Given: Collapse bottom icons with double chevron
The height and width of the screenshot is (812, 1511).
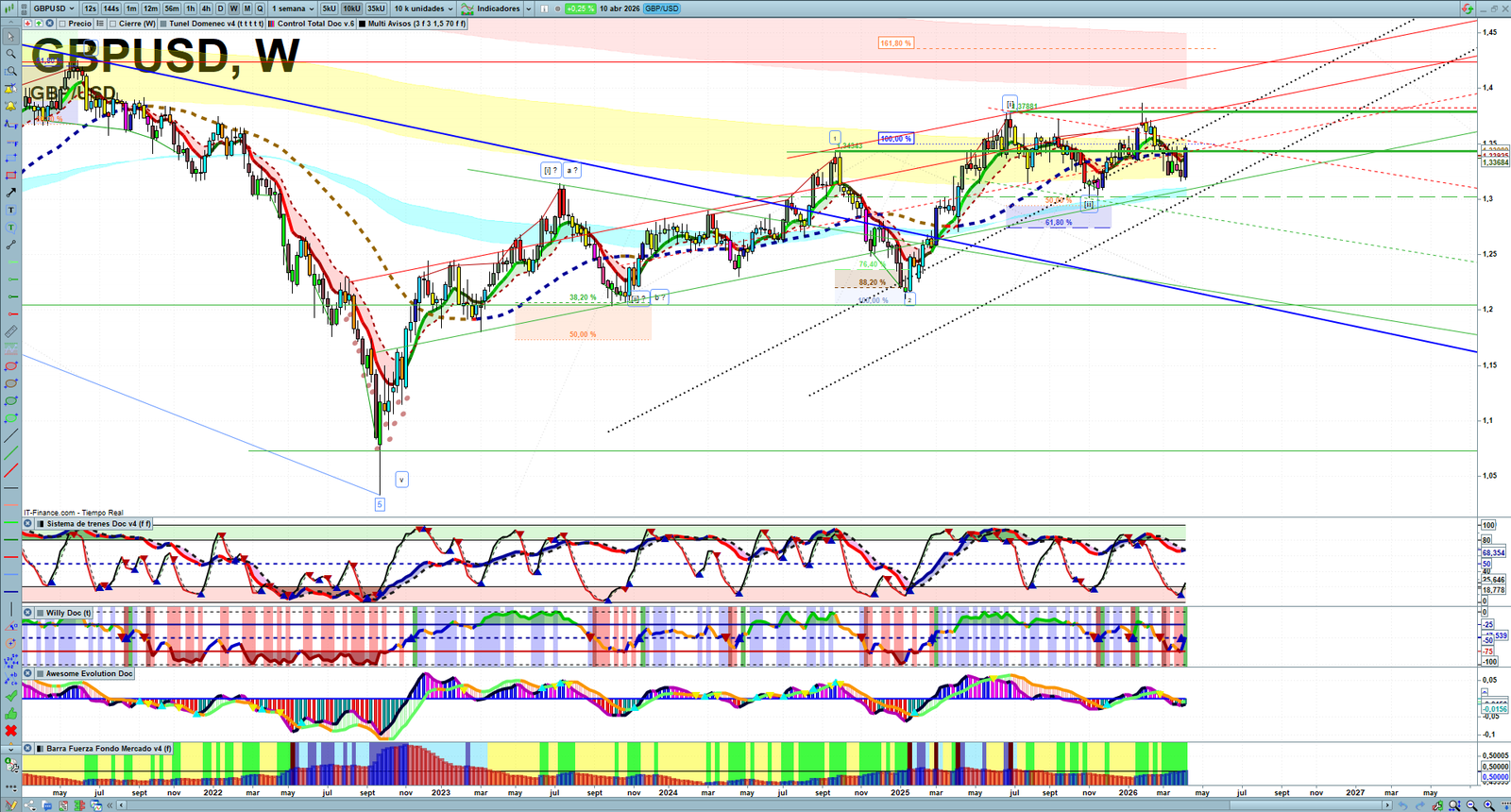Looking at the screenshot, I should coord(110,804).
